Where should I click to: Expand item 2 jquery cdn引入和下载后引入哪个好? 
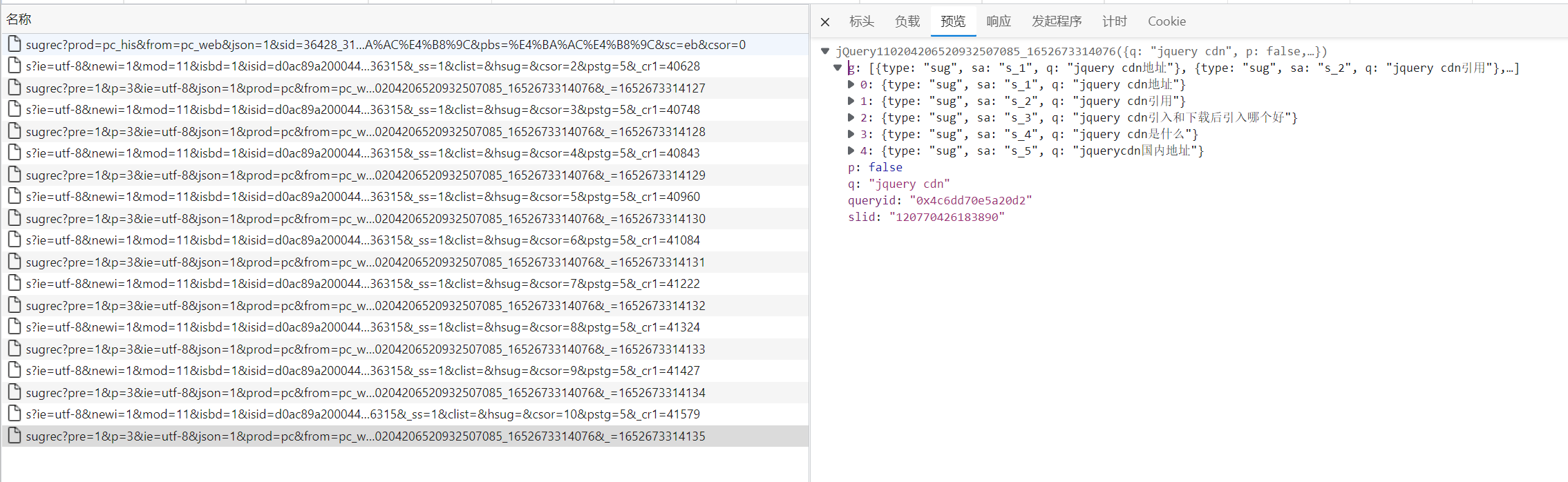pos(851,117)
